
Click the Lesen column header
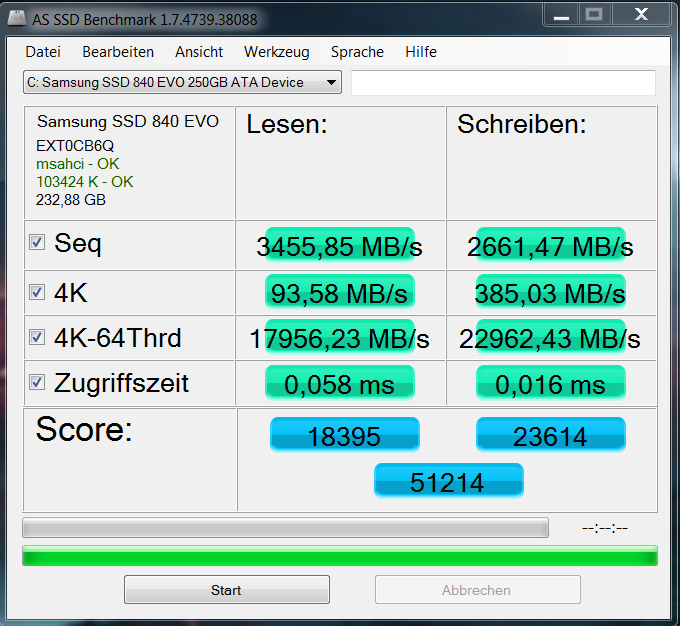[287, 125]
